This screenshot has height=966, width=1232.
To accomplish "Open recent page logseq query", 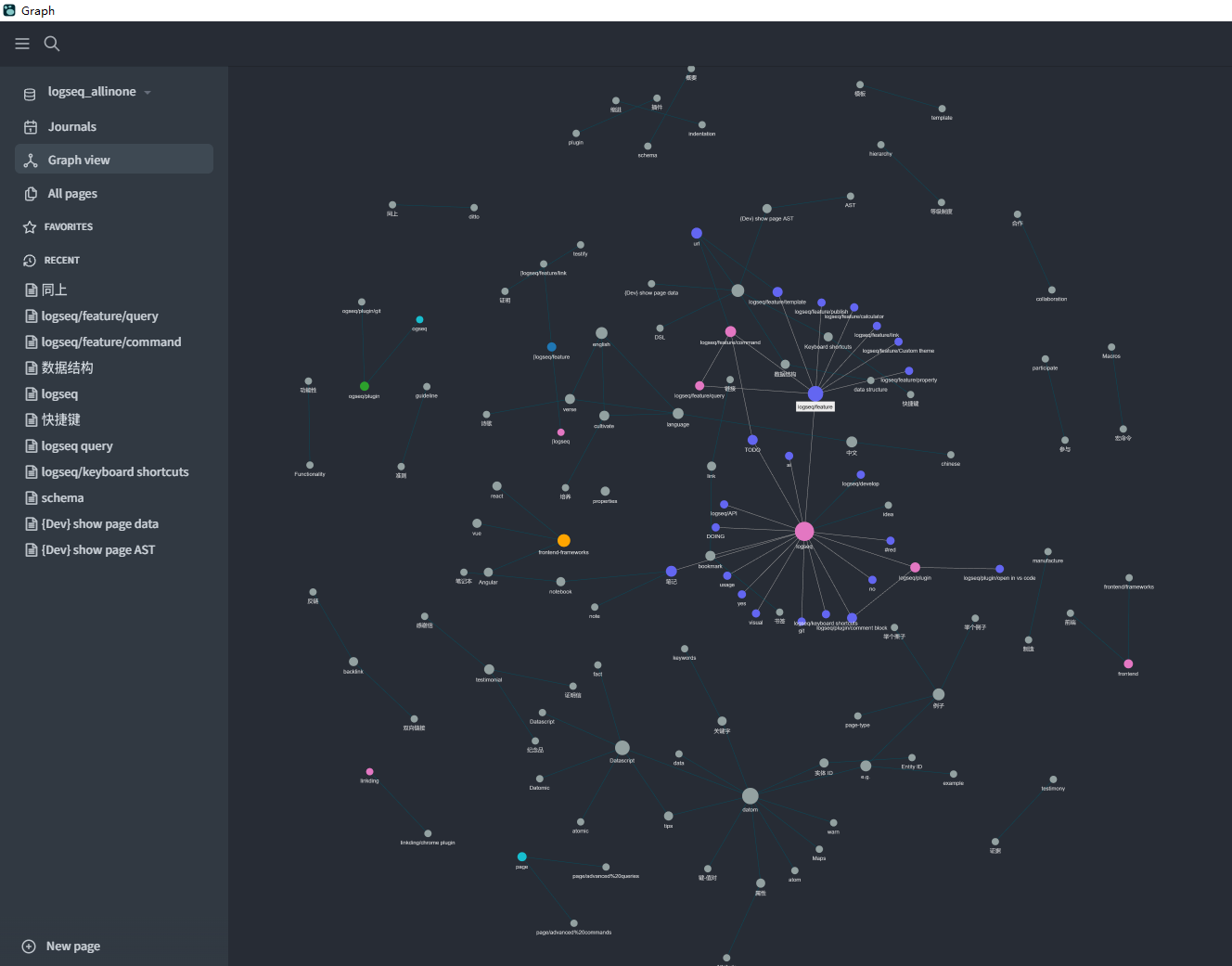I will (77, 445).
